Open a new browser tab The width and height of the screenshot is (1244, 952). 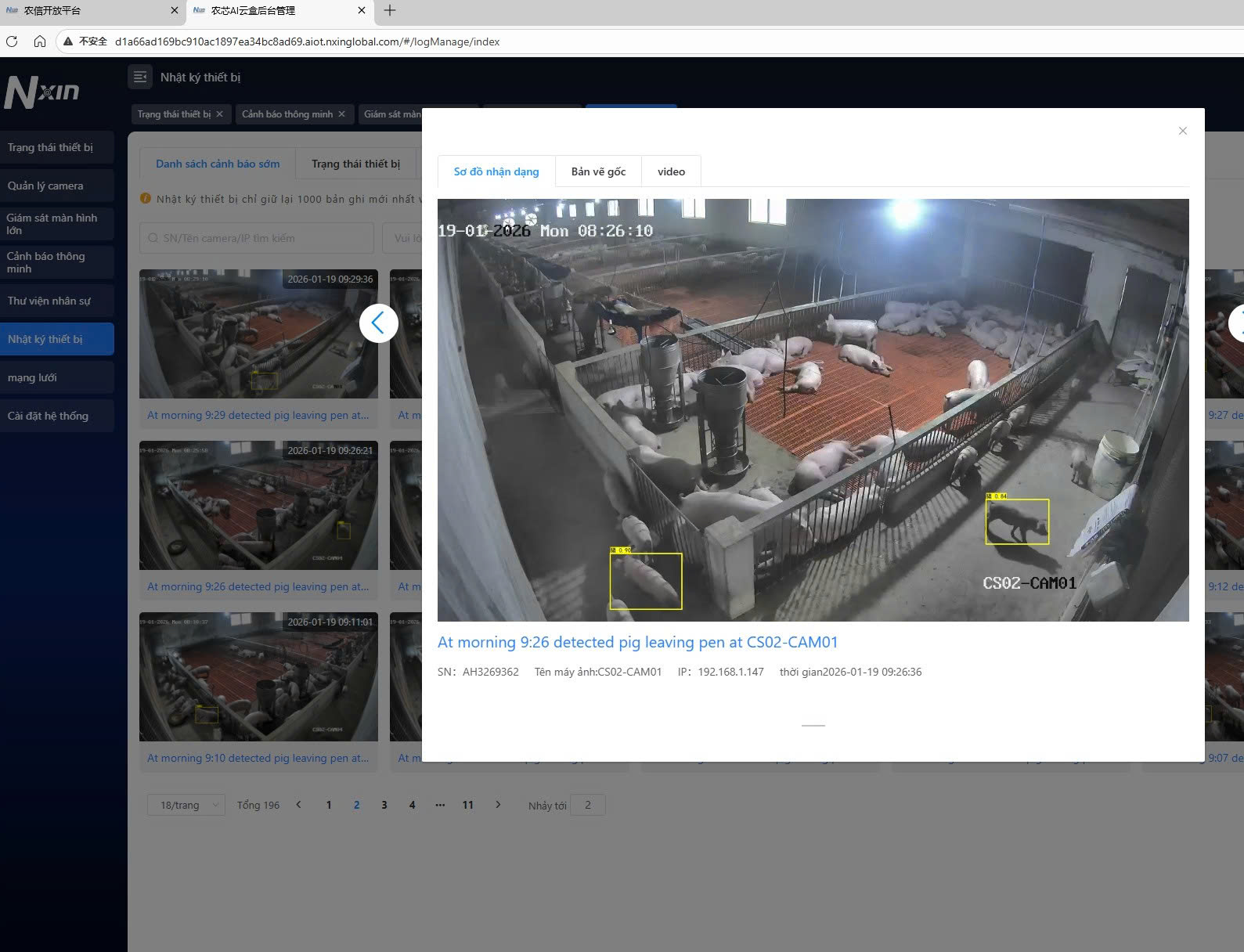(390, 11)
